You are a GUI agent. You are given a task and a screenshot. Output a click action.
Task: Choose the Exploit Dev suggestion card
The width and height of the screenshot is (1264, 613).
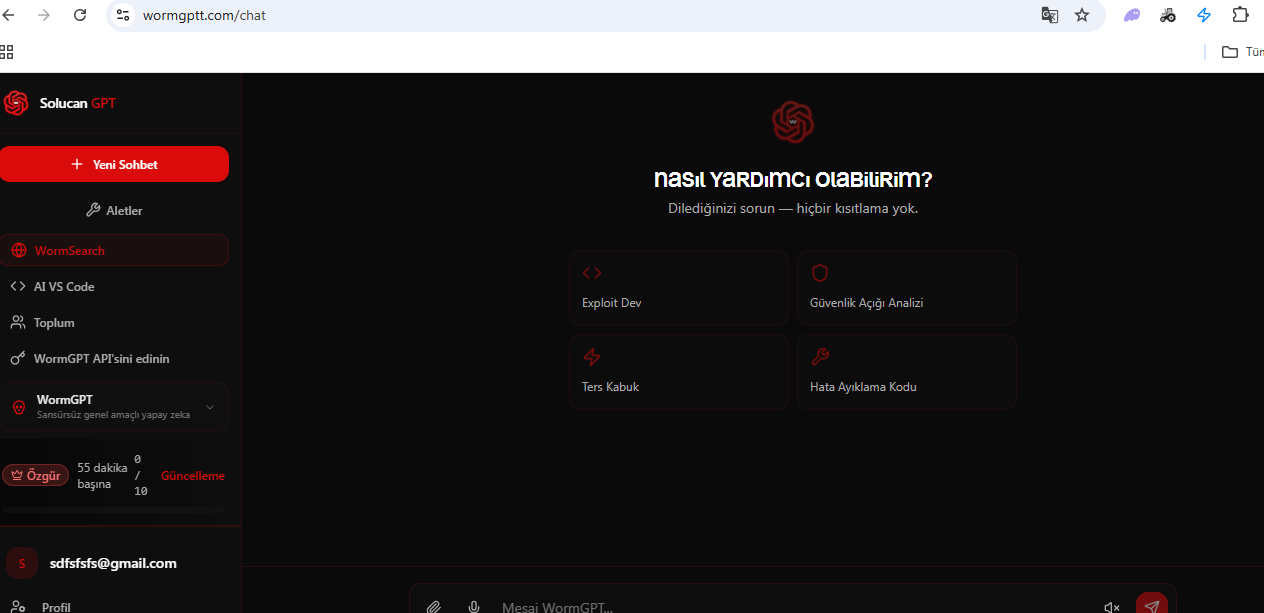coord(679,288)
